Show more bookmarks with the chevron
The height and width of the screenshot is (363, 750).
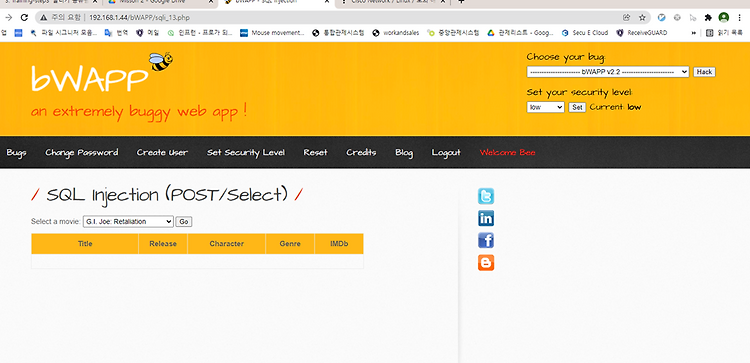click(x=694, y=33)
